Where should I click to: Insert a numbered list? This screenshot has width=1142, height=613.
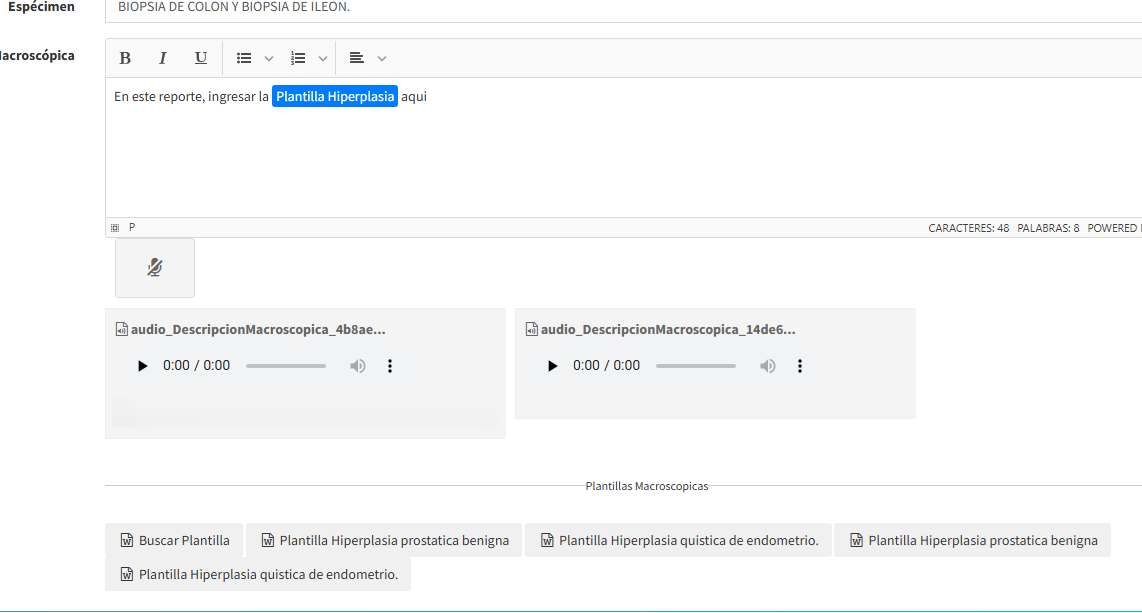(x=298, y=58)
